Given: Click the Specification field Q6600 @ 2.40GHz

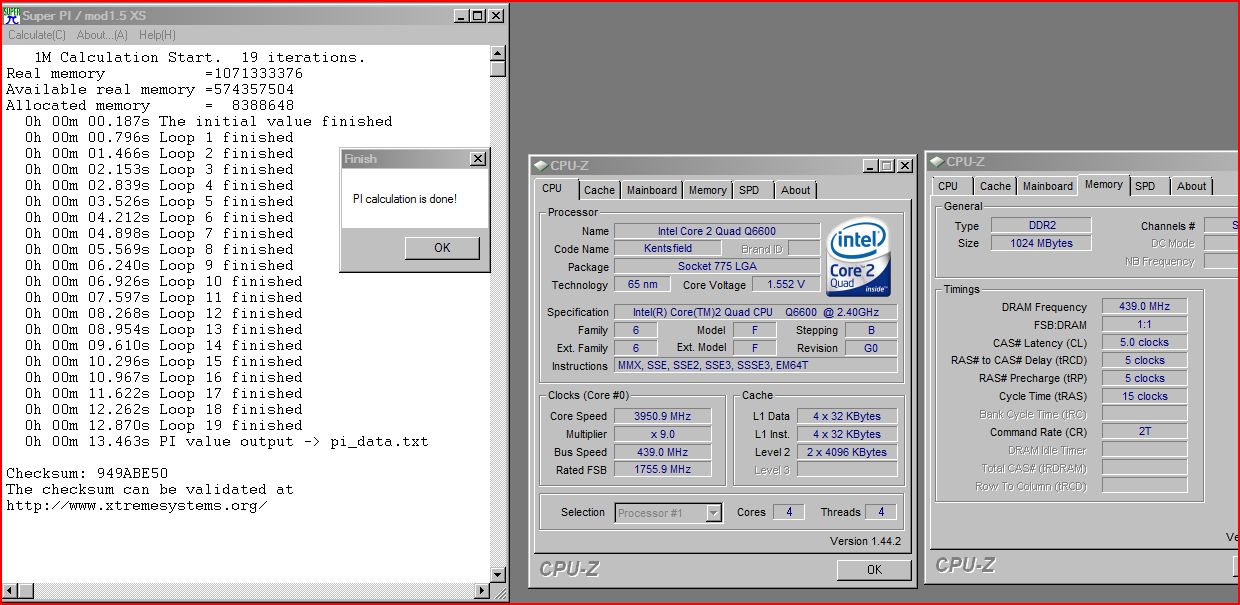Looking at the screenshot, I should point(755,312).
